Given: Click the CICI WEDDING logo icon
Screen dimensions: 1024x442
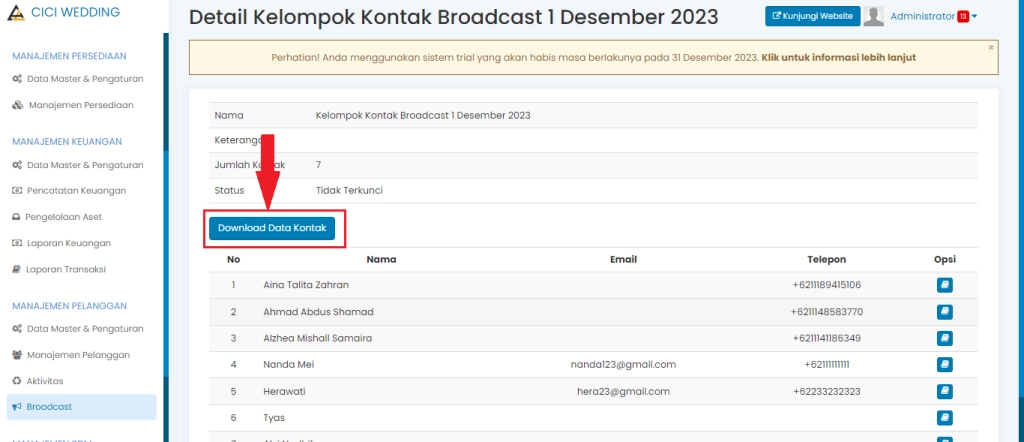Looking at the screenshot, I should coord(16,12).
